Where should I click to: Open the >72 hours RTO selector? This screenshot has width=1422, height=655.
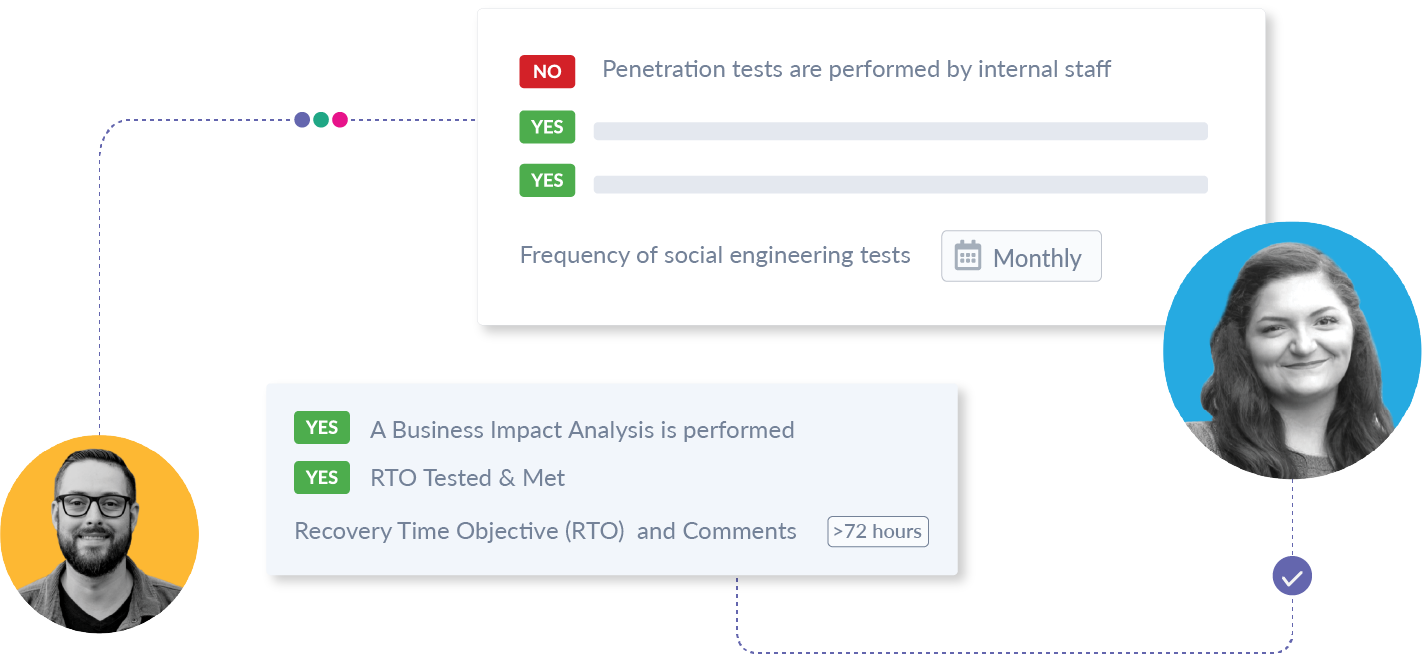point(878,531)
